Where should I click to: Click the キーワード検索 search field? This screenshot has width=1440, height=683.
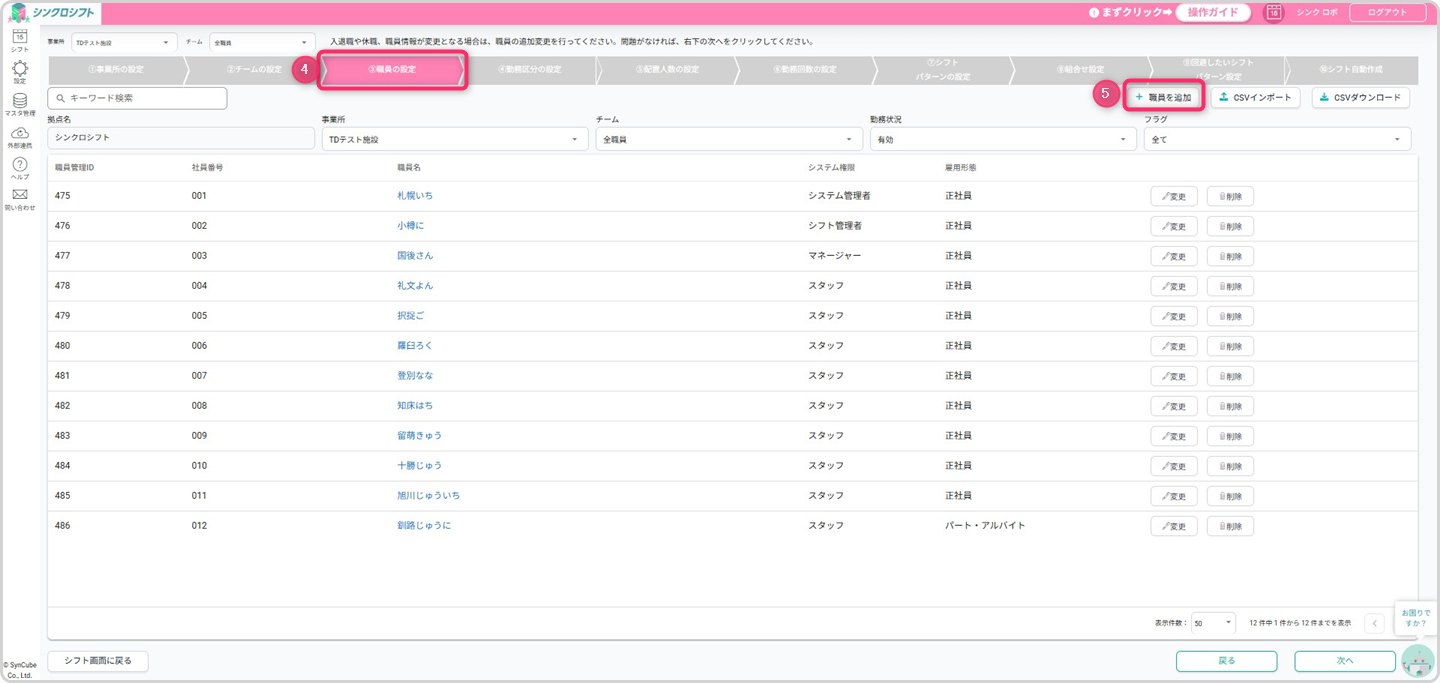137,98
